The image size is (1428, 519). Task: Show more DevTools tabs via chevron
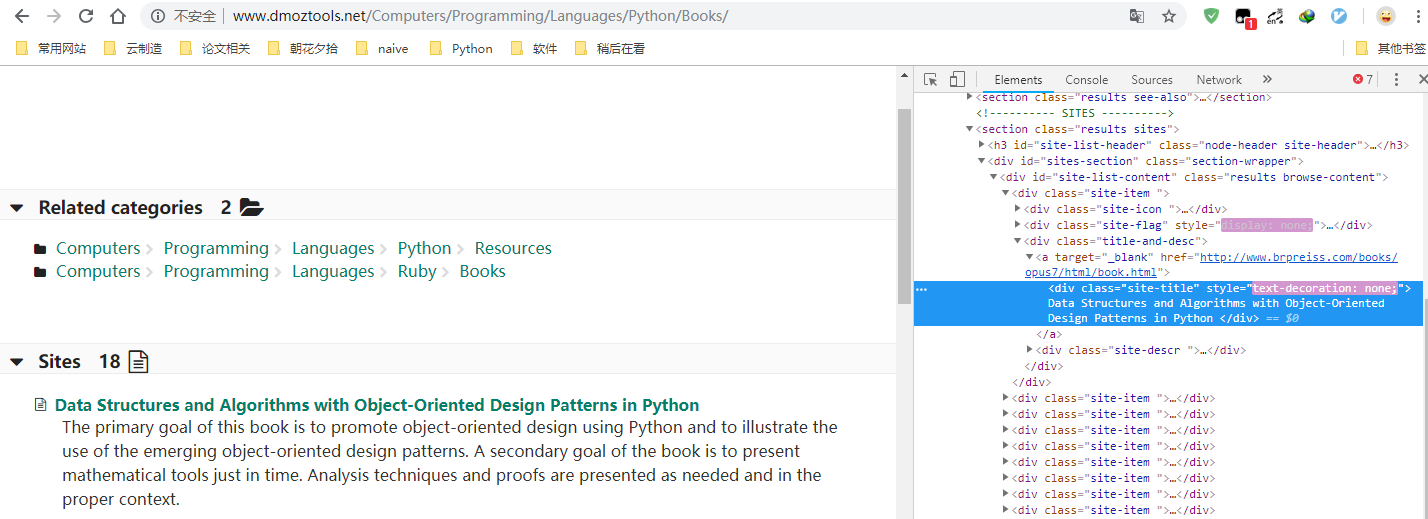[1267, 79]
